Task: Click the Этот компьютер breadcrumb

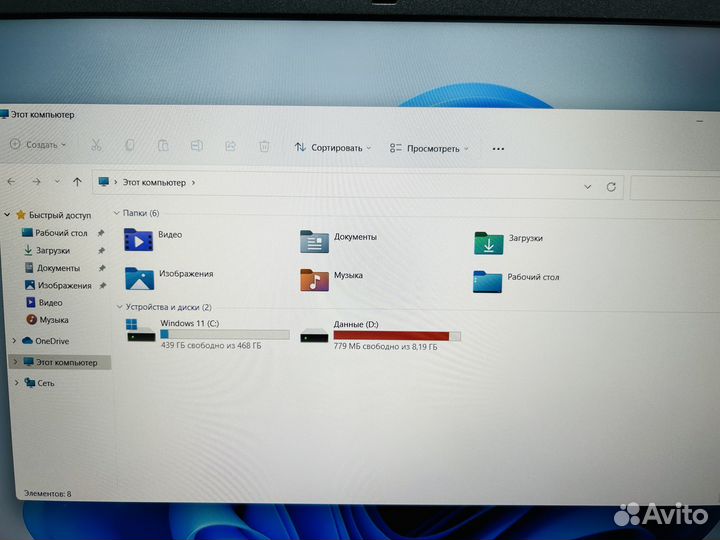Action: (x=154, y=183)
